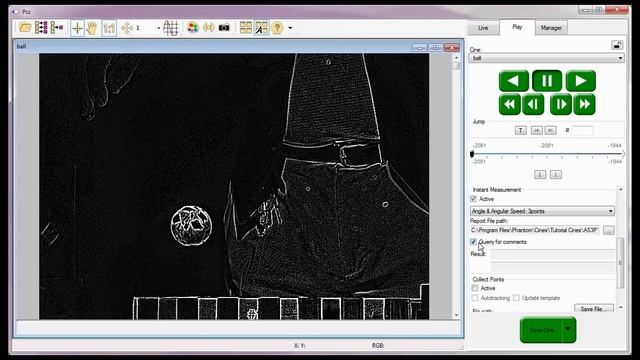Click the mark-out button below the slider
Image resolution: width=640 pixels, height=360 pixels.
point(556,175)
